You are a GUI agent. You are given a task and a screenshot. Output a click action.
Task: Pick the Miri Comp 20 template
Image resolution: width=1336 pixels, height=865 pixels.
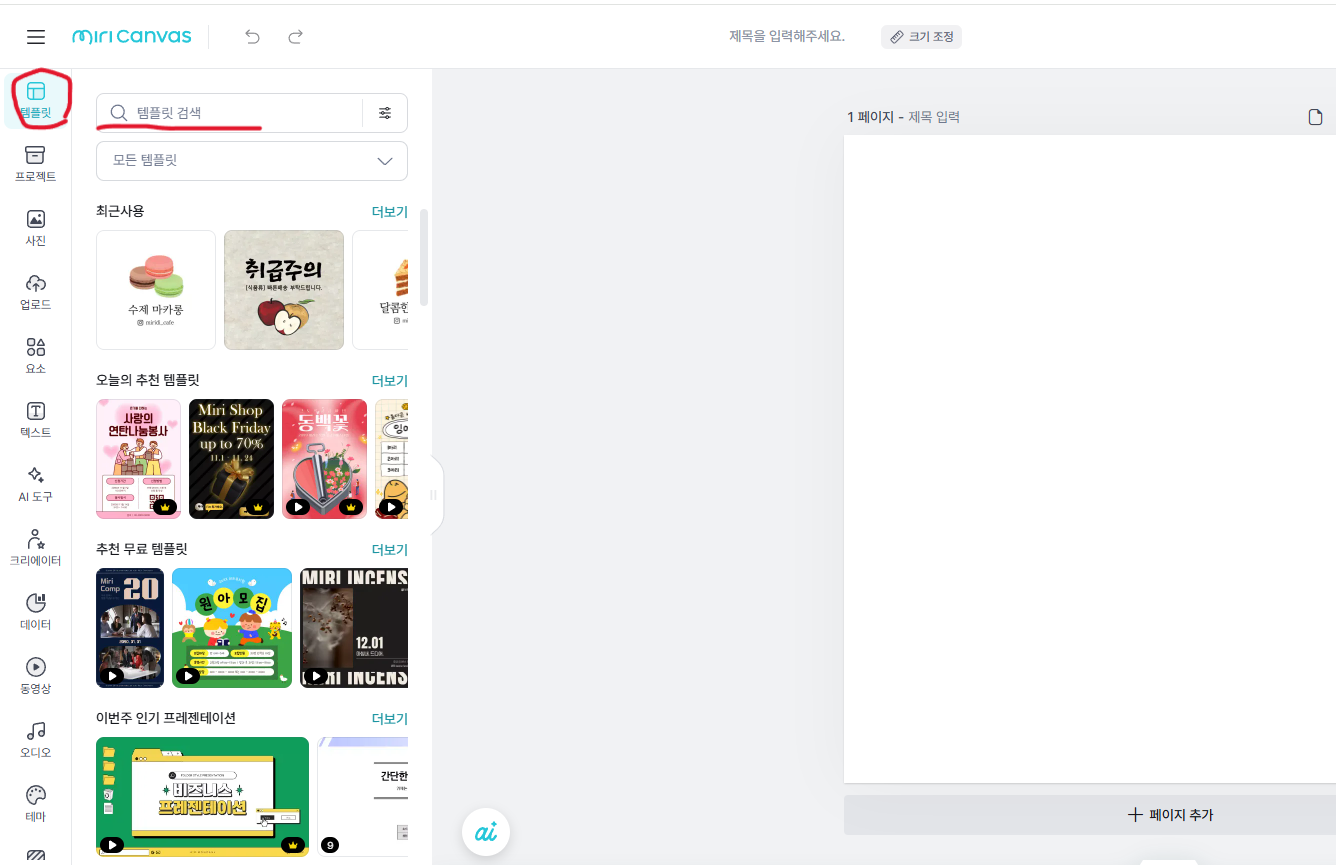[x=130, y=628]
